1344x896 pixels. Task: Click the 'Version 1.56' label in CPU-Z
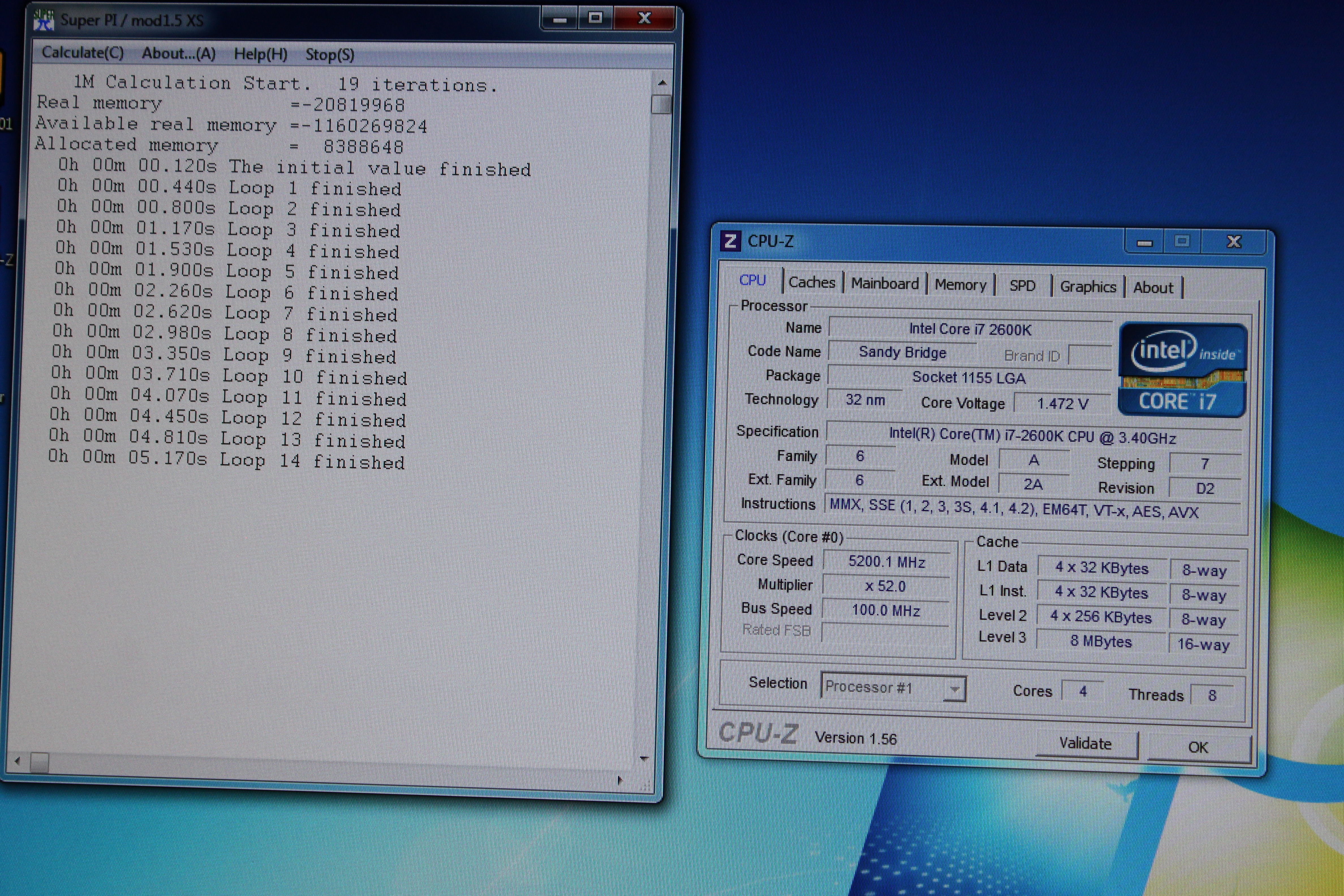pos(856,738)
